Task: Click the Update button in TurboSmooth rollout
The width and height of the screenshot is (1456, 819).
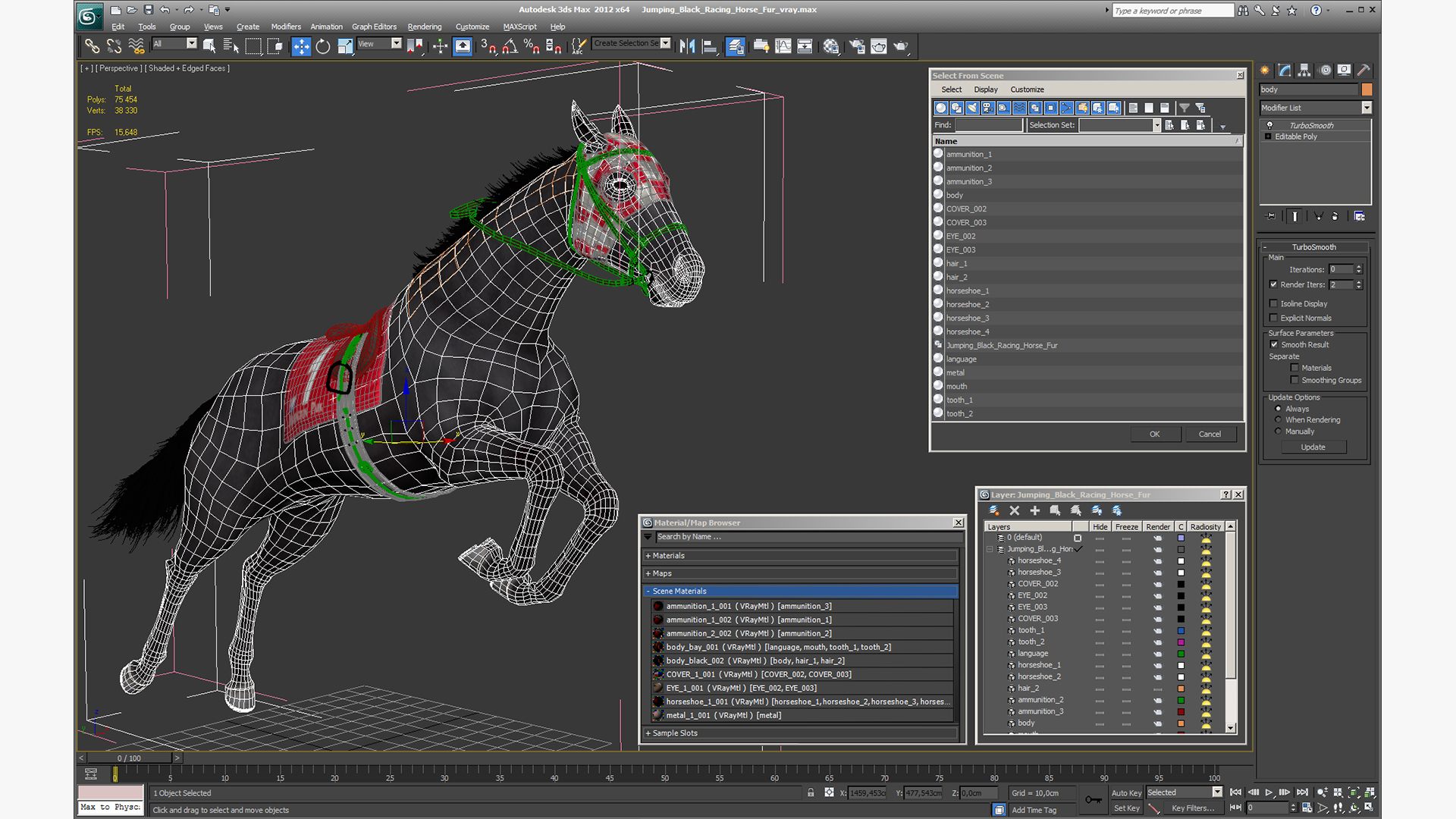Action: coord(1313,447)
